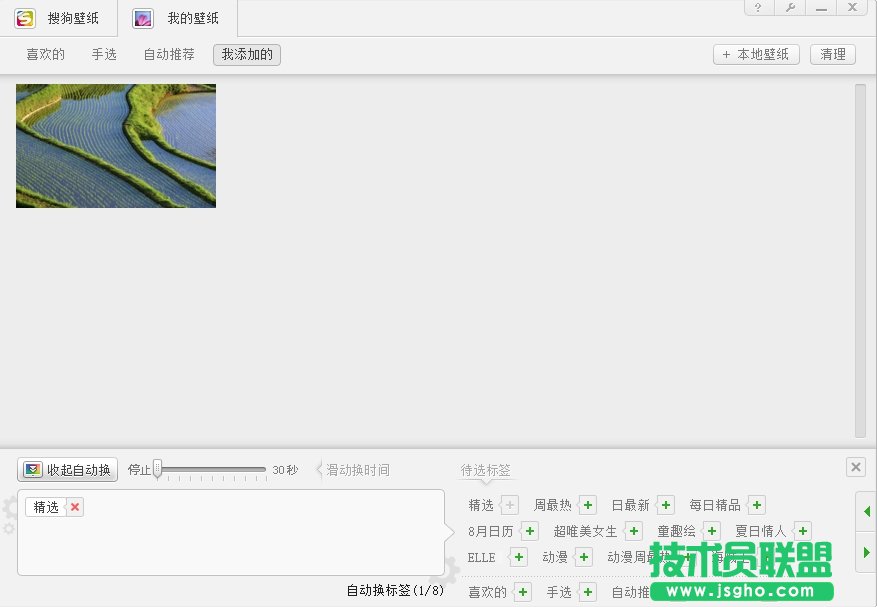Open the 手选 tab

point(104,54)
